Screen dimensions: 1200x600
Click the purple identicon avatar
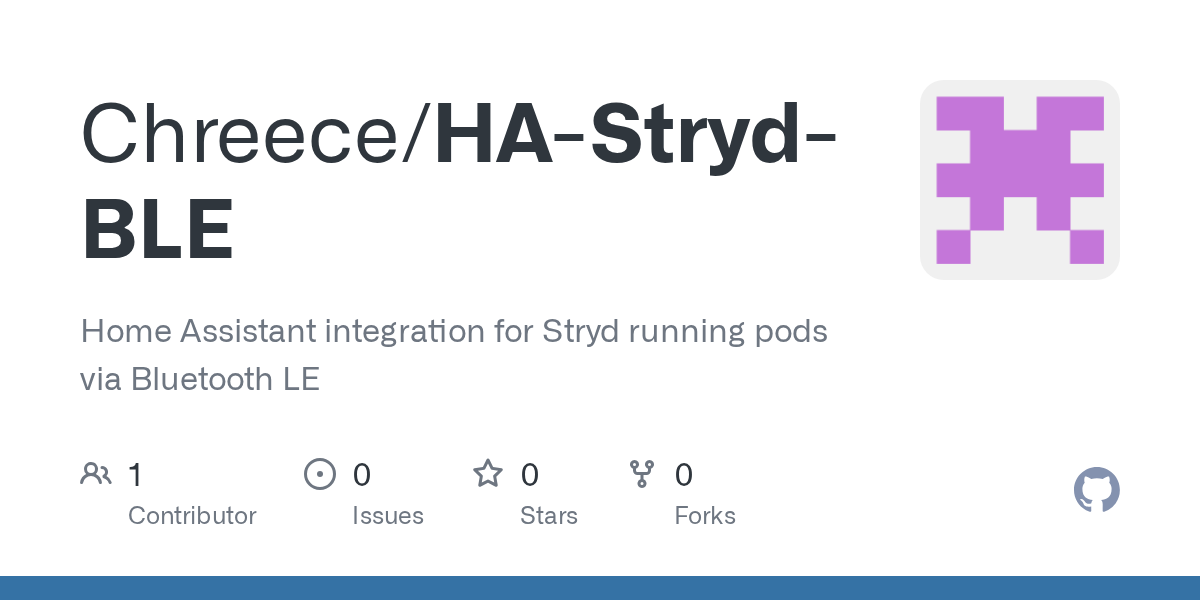pos(1020,180)
